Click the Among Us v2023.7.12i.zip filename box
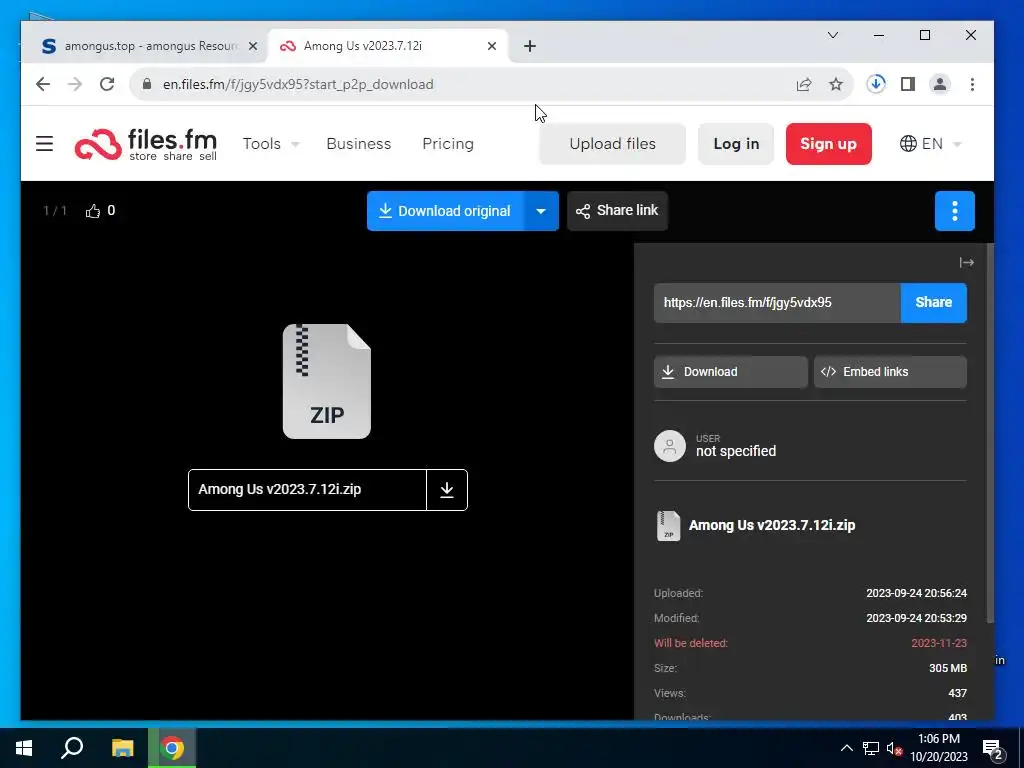1024x768 pixels. click(307, 490)
